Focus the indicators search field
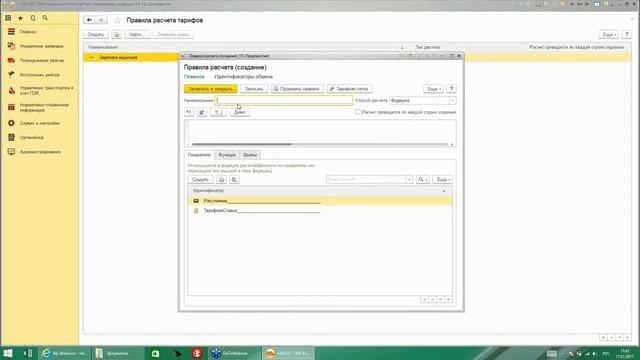The image size is (640, 360). click(x=366, y=180)
